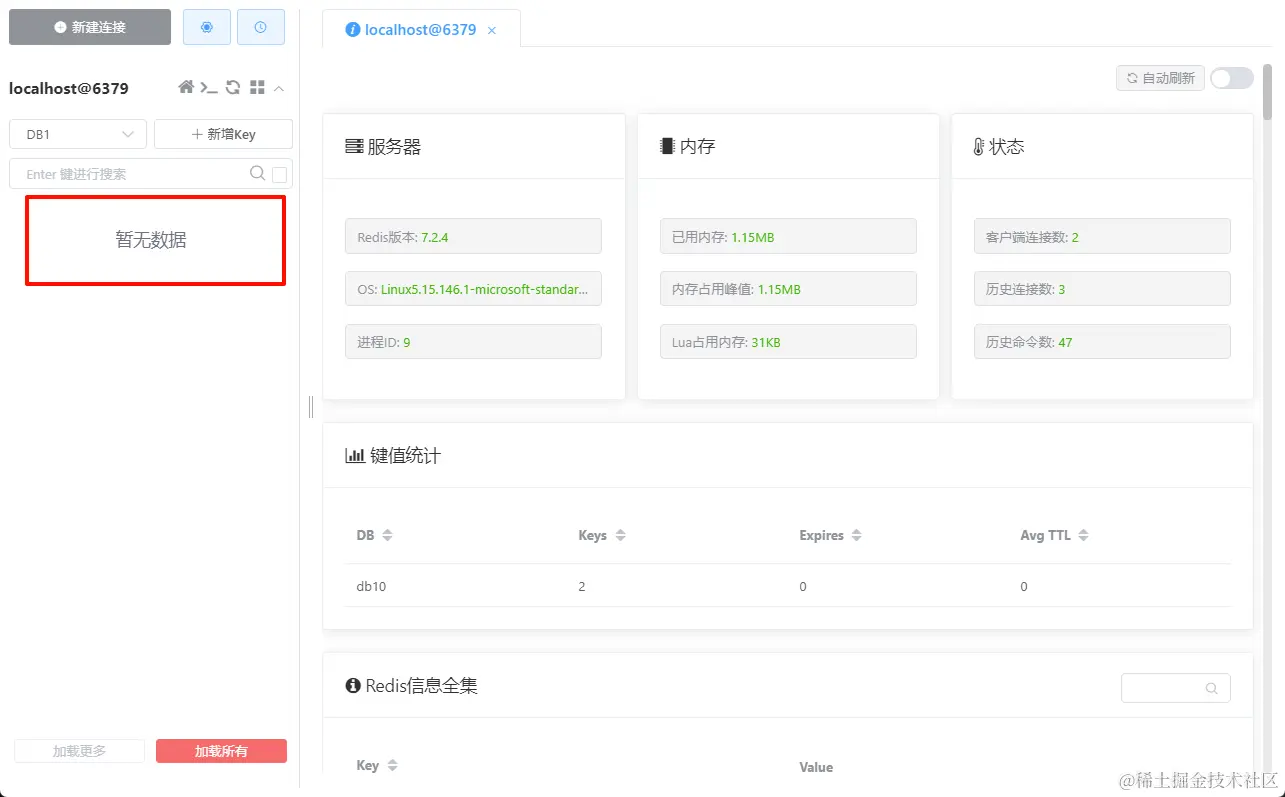
Task: Click the 加载更多 button
Action: 79,751
